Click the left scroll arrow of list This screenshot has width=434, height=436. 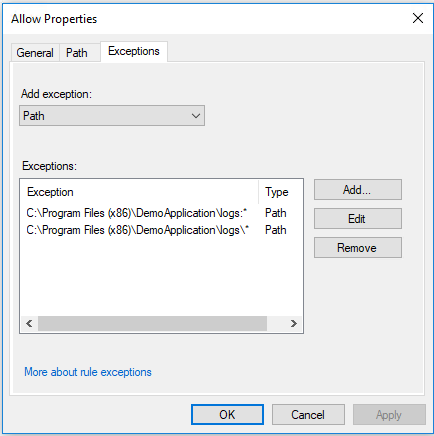(29, 324)
